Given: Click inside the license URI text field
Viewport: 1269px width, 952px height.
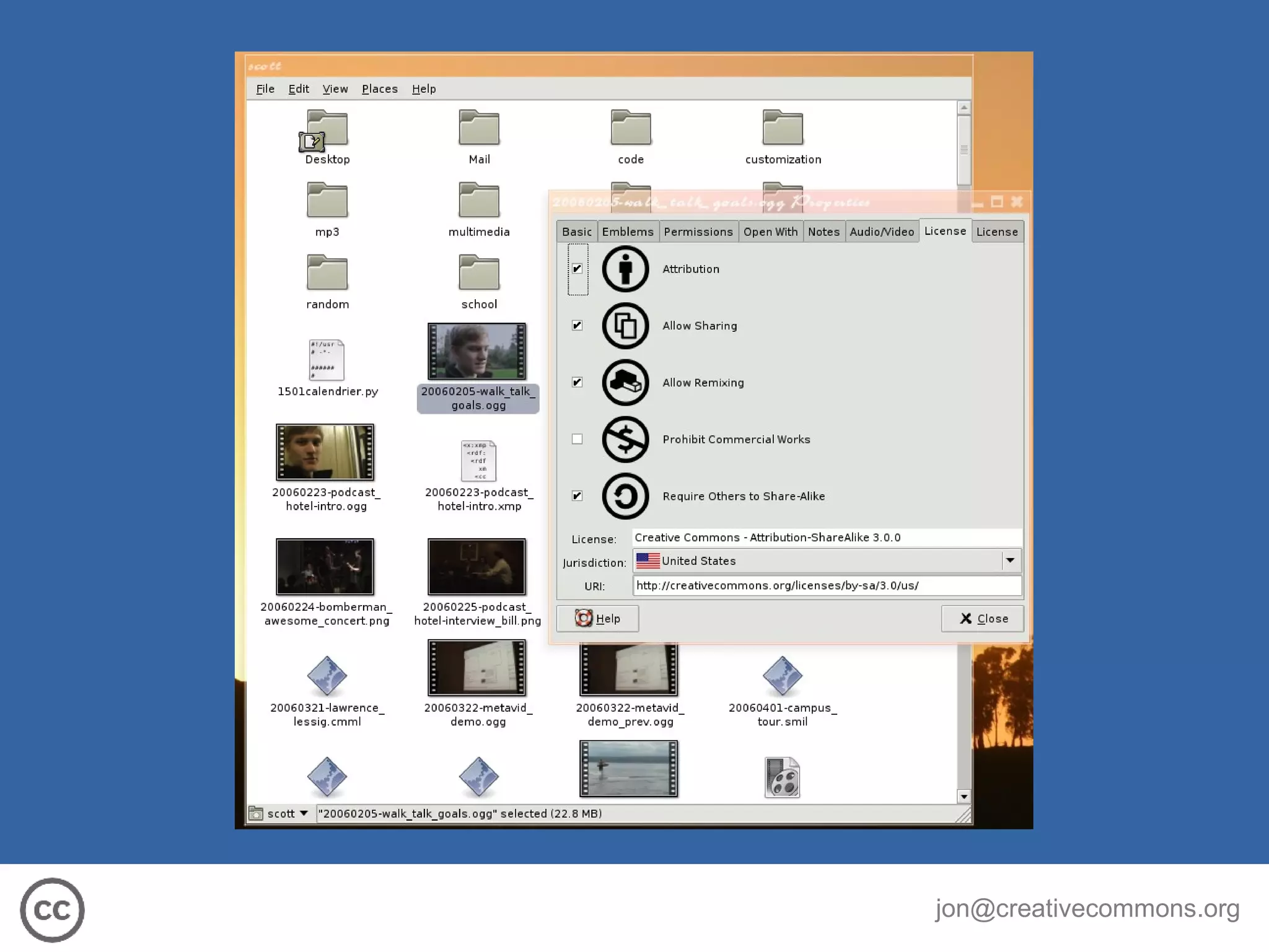Looking at the screenshot, I should pyautogui.click(x=826, y=585).
